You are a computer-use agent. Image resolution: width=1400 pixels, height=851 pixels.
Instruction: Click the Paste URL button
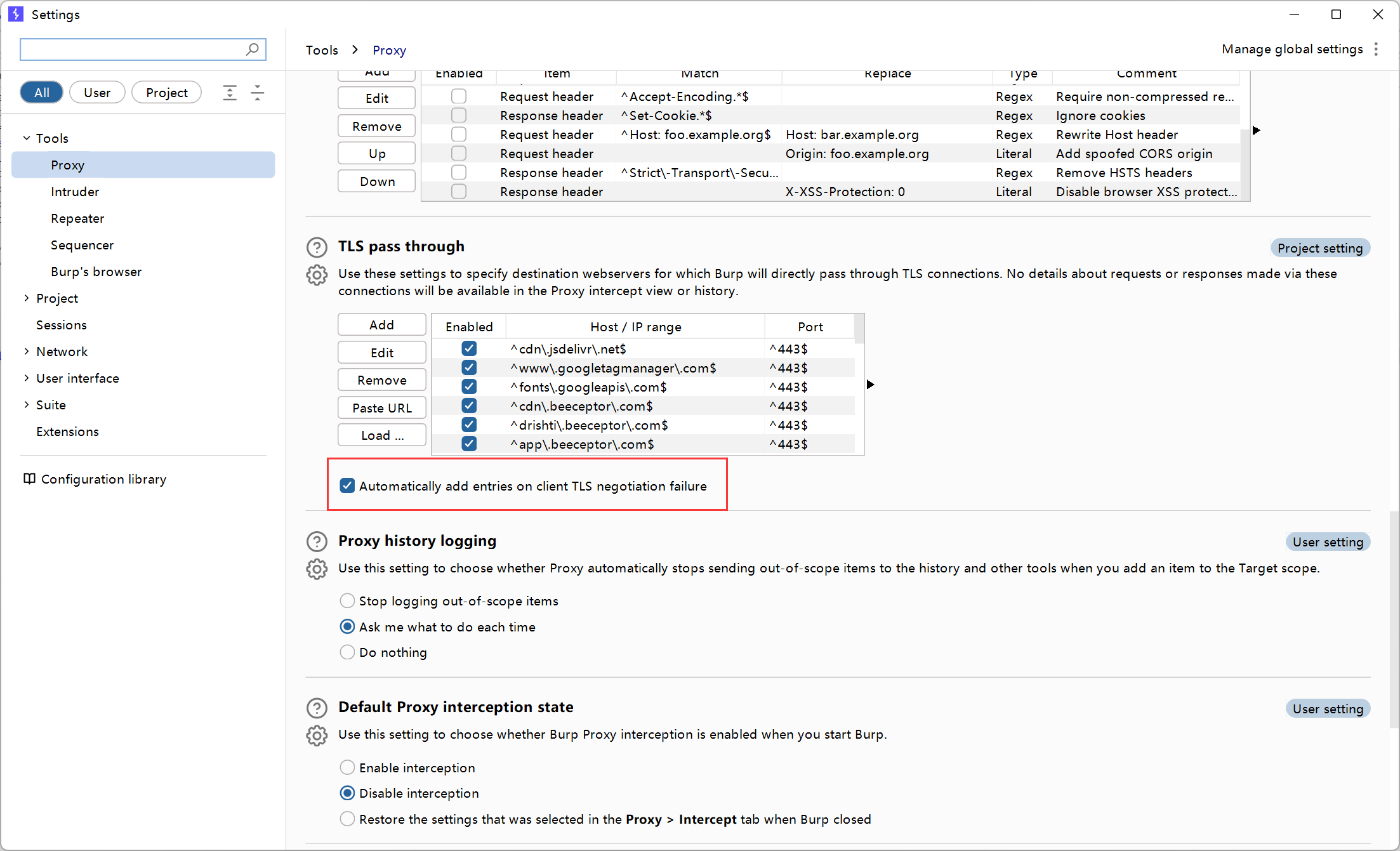[382, 407]
